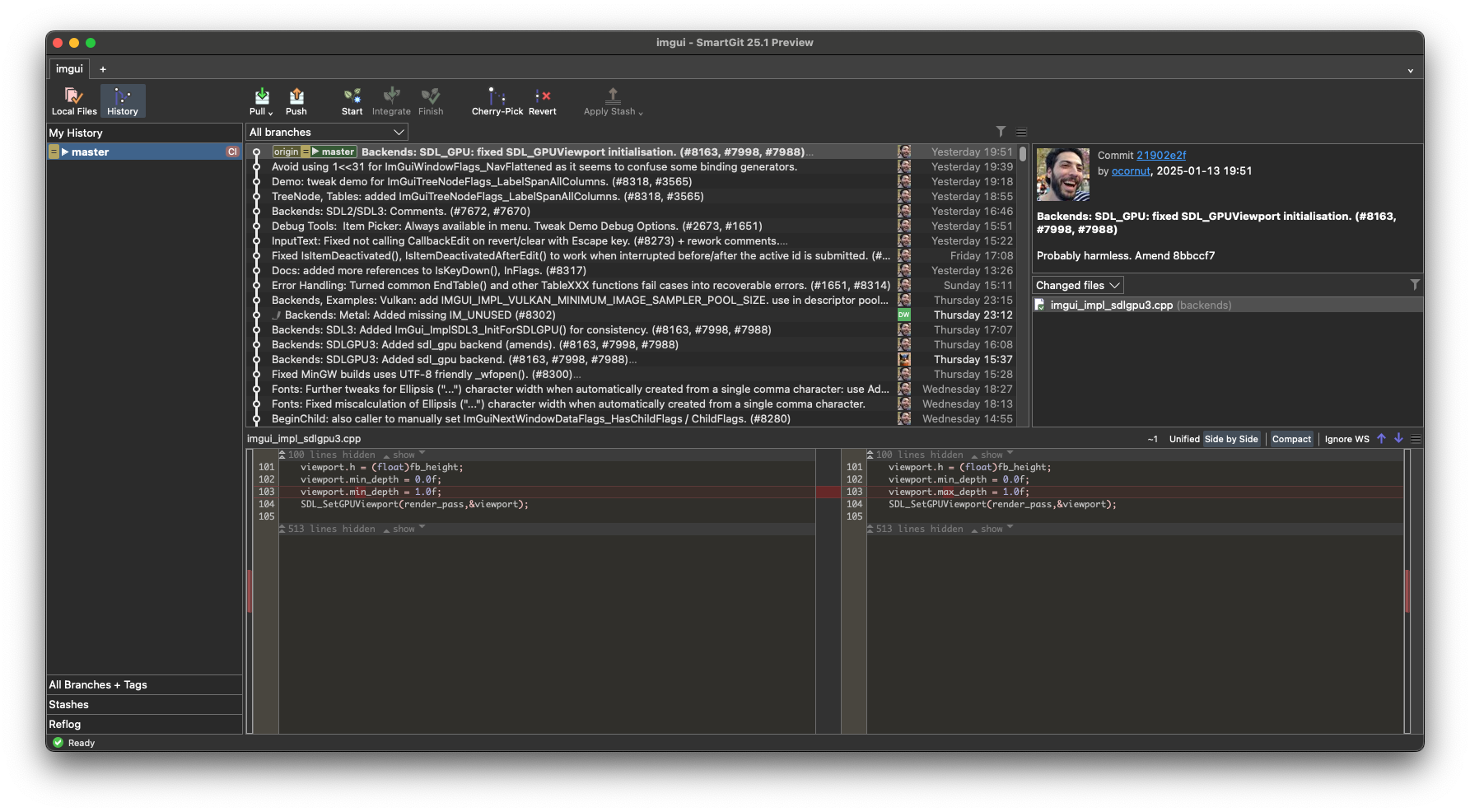Revert the selected commit
Image resolution: width=1470 pixels, height=812 pixels.
click(x=541, y=100)
